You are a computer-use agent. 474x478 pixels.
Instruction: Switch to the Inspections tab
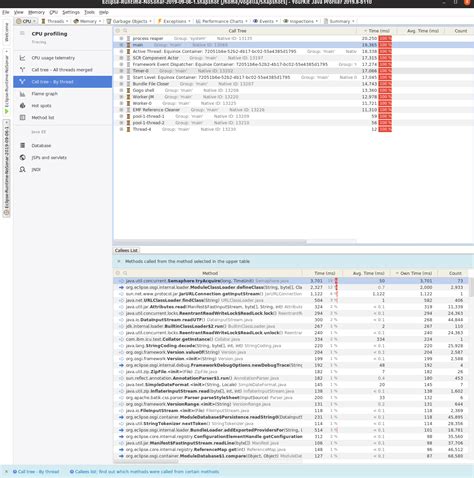(x=301, y=21)
